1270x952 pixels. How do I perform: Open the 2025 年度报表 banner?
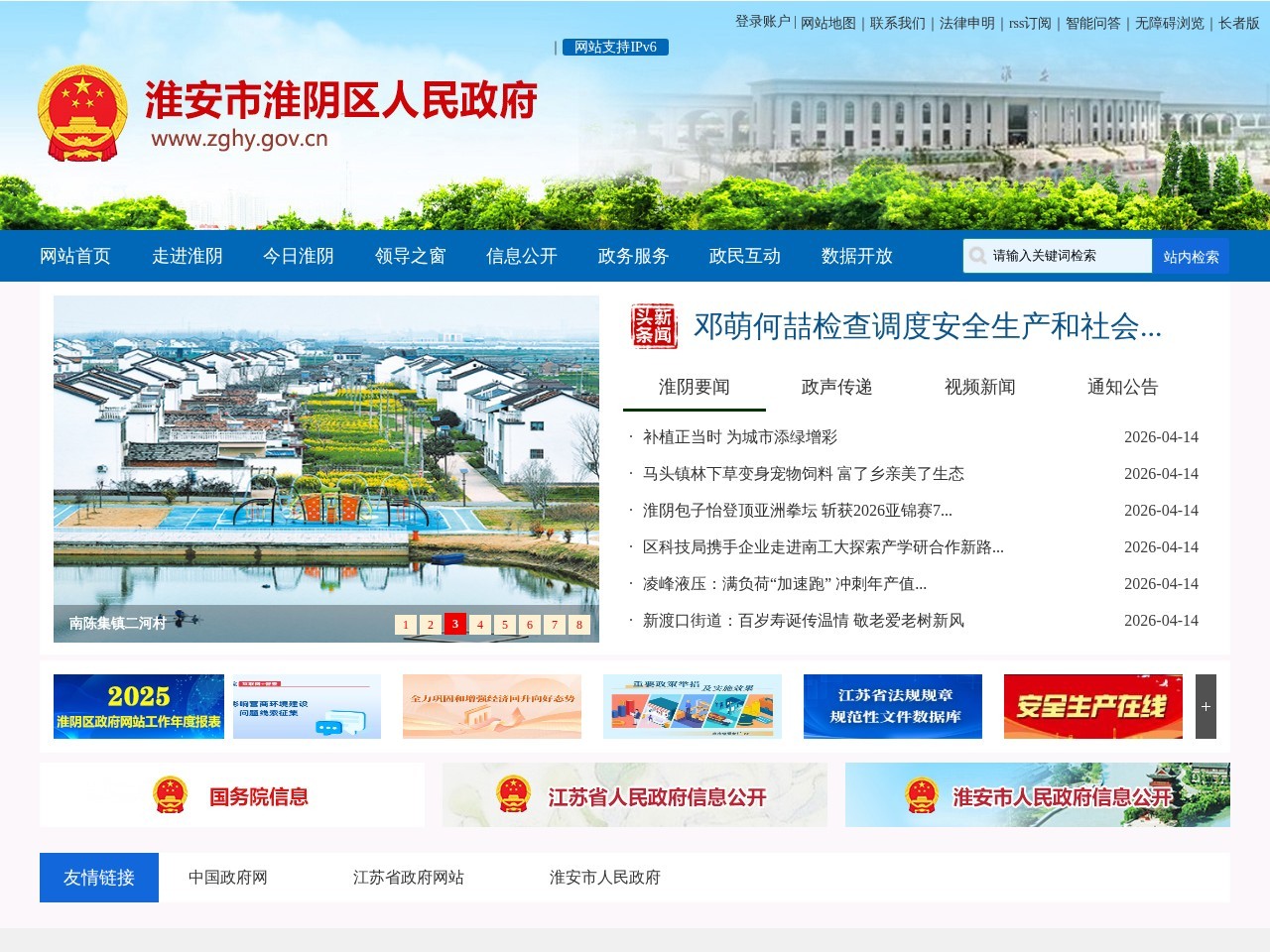click(139, 706)
